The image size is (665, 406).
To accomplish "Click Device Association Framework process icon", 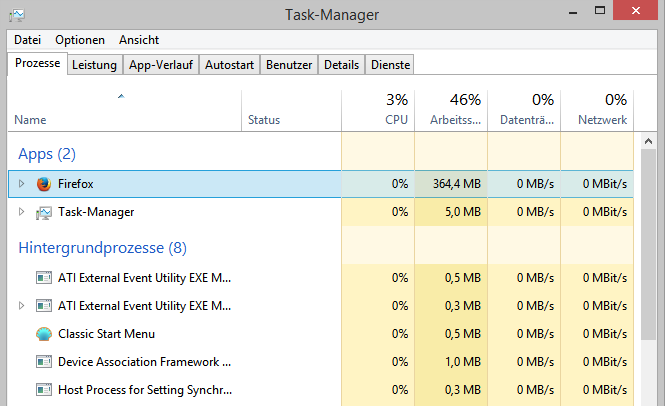I will click(x=43, y=361).
